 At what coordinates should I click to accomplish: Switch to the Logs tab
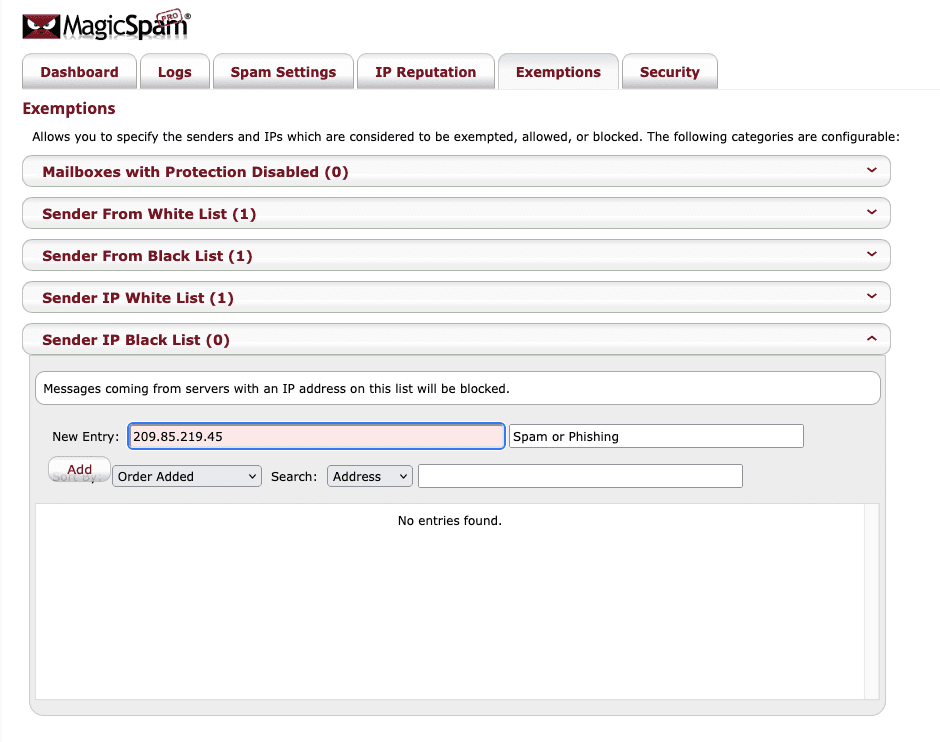(x=174, y=72)
